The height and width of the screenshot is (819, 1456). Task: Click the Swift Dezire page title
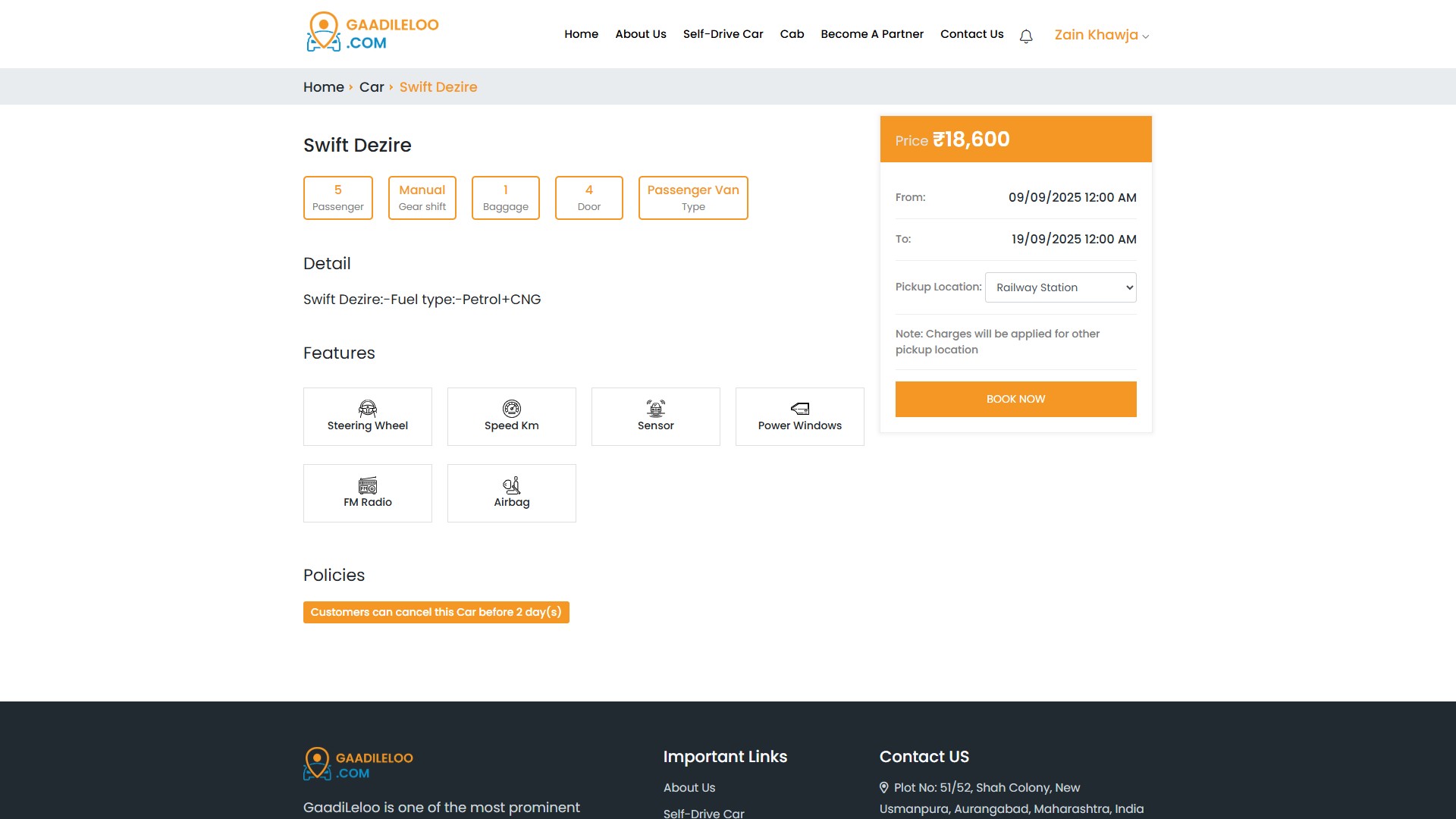tap(357, 145)
